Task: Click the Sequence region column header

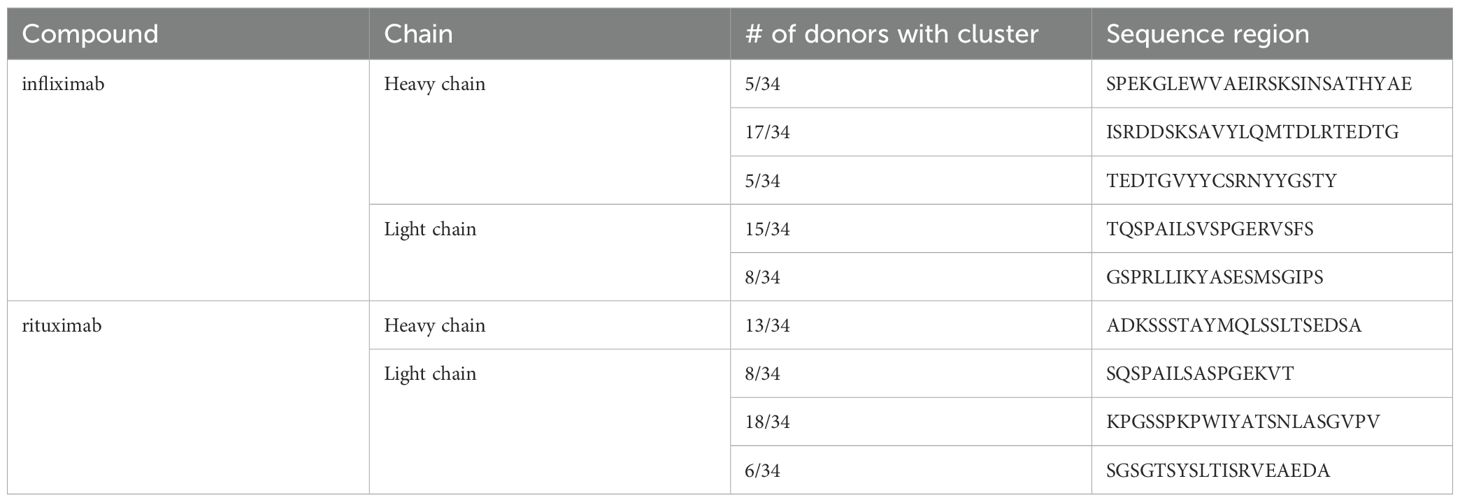Action: pyautogui.click(x=1207, y=34)
